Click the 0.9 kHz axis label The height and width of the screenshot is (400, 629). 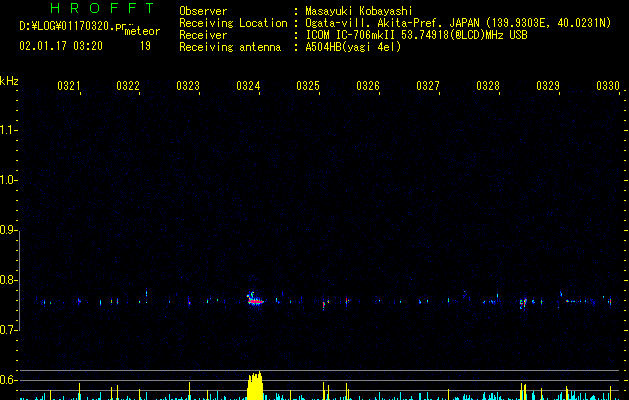8,230
